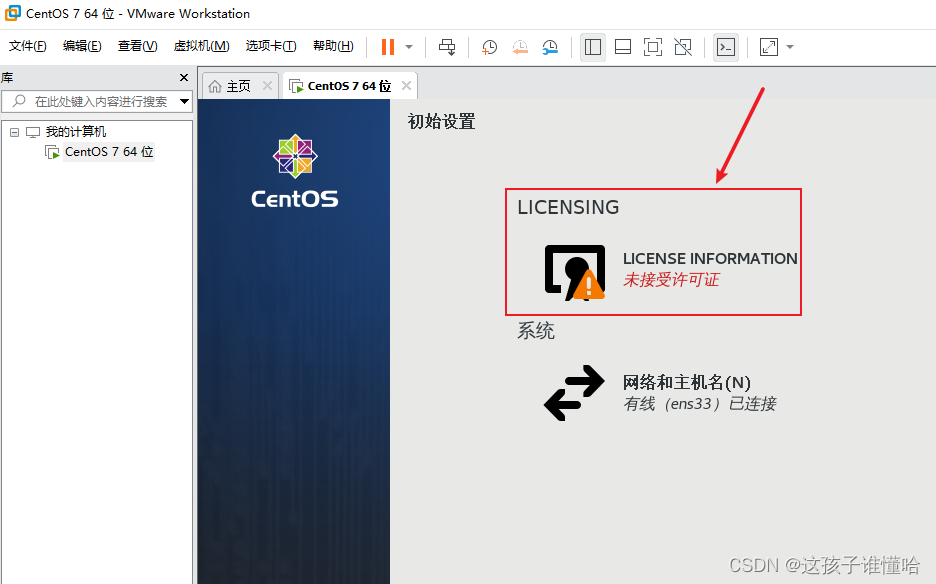This screenshot has height=584, width=936.
Task: Take a snapshot of the virtual machine
Action: 489,47
